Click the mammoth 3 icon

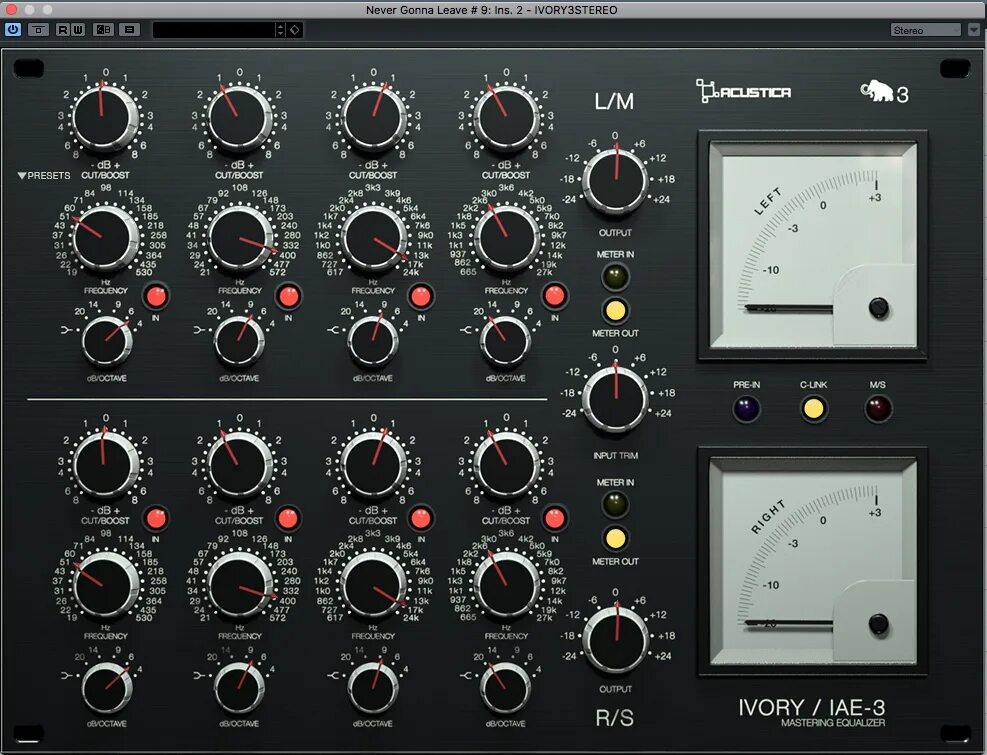click(x=884, y=93)
